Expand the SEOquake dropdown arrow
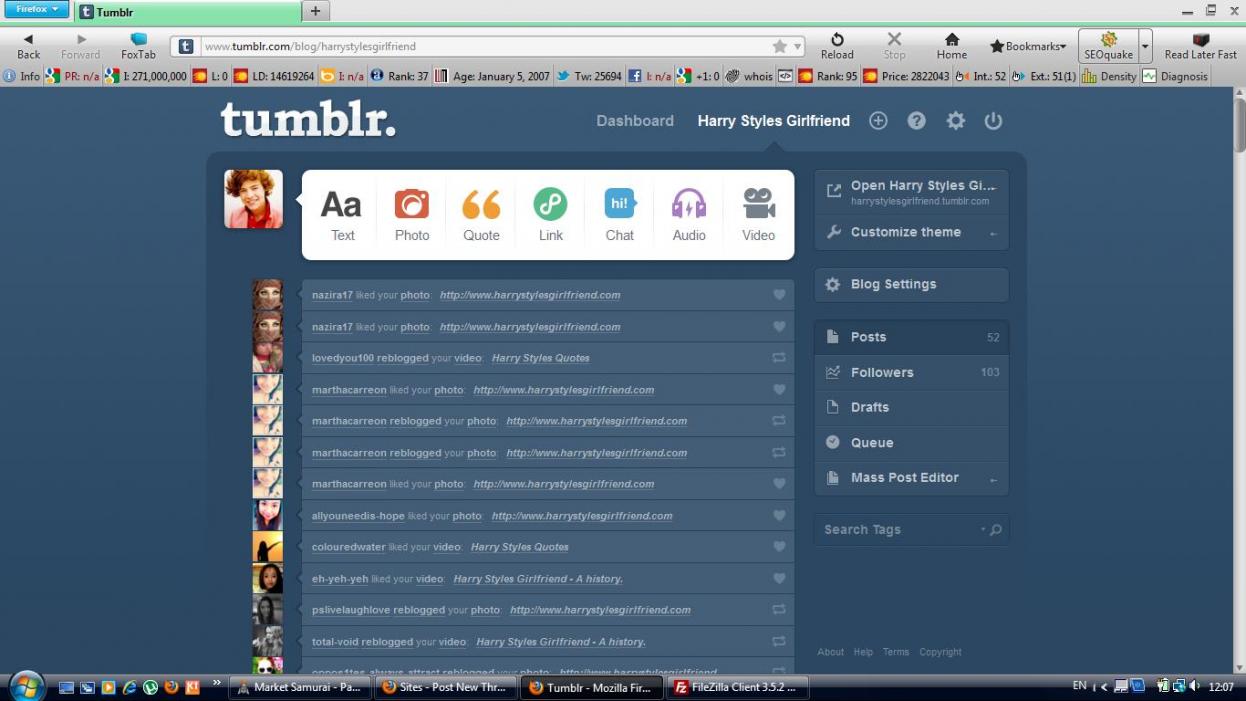Image resolution: width=1246 pixels, height=701 pixels. 1145,46
